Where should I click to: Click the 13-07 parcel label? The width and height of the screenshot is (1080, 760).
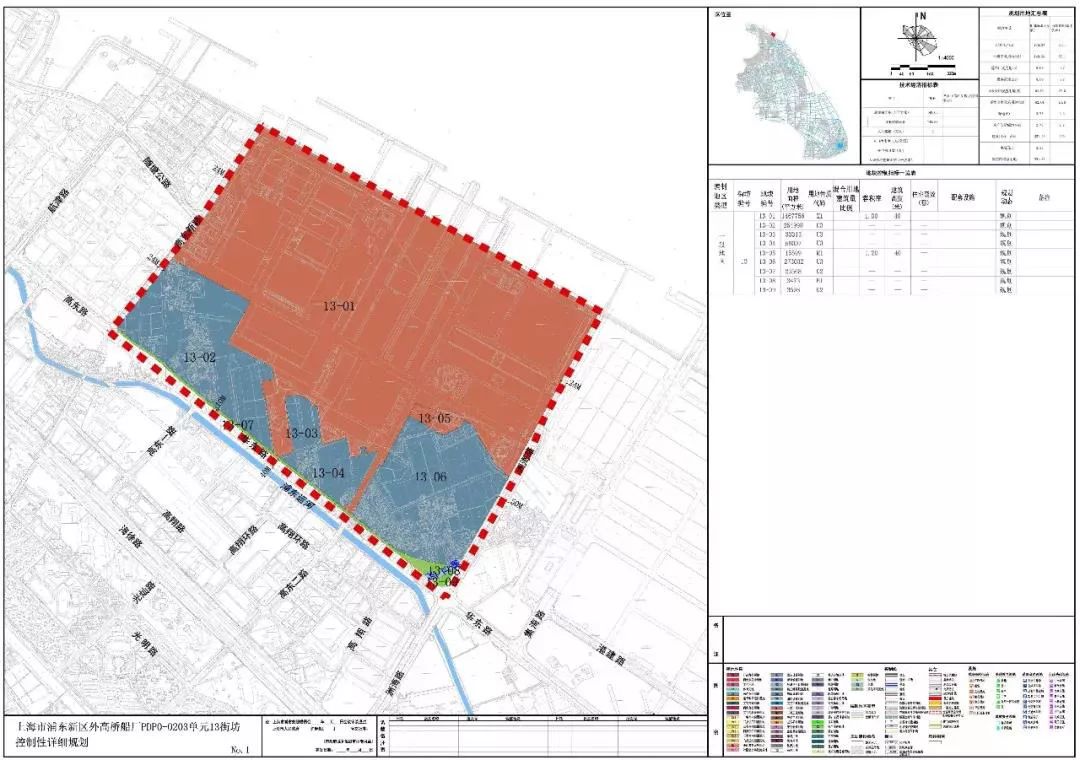241,427
